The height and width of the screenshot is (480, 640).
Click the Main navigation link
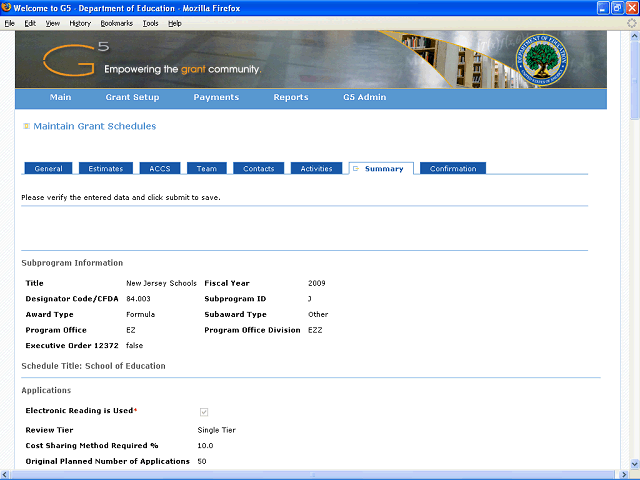(60, 98)
